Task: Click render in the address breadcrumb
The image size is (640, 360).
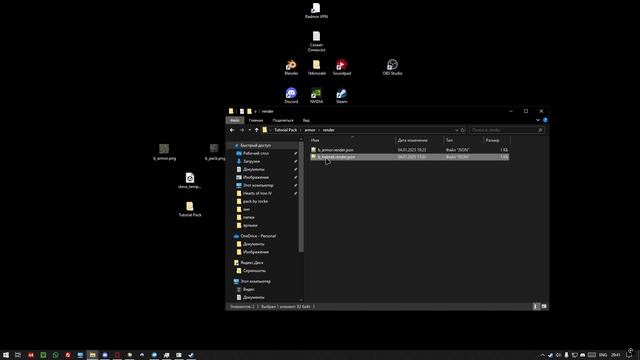Action: (x=329, y=130)
